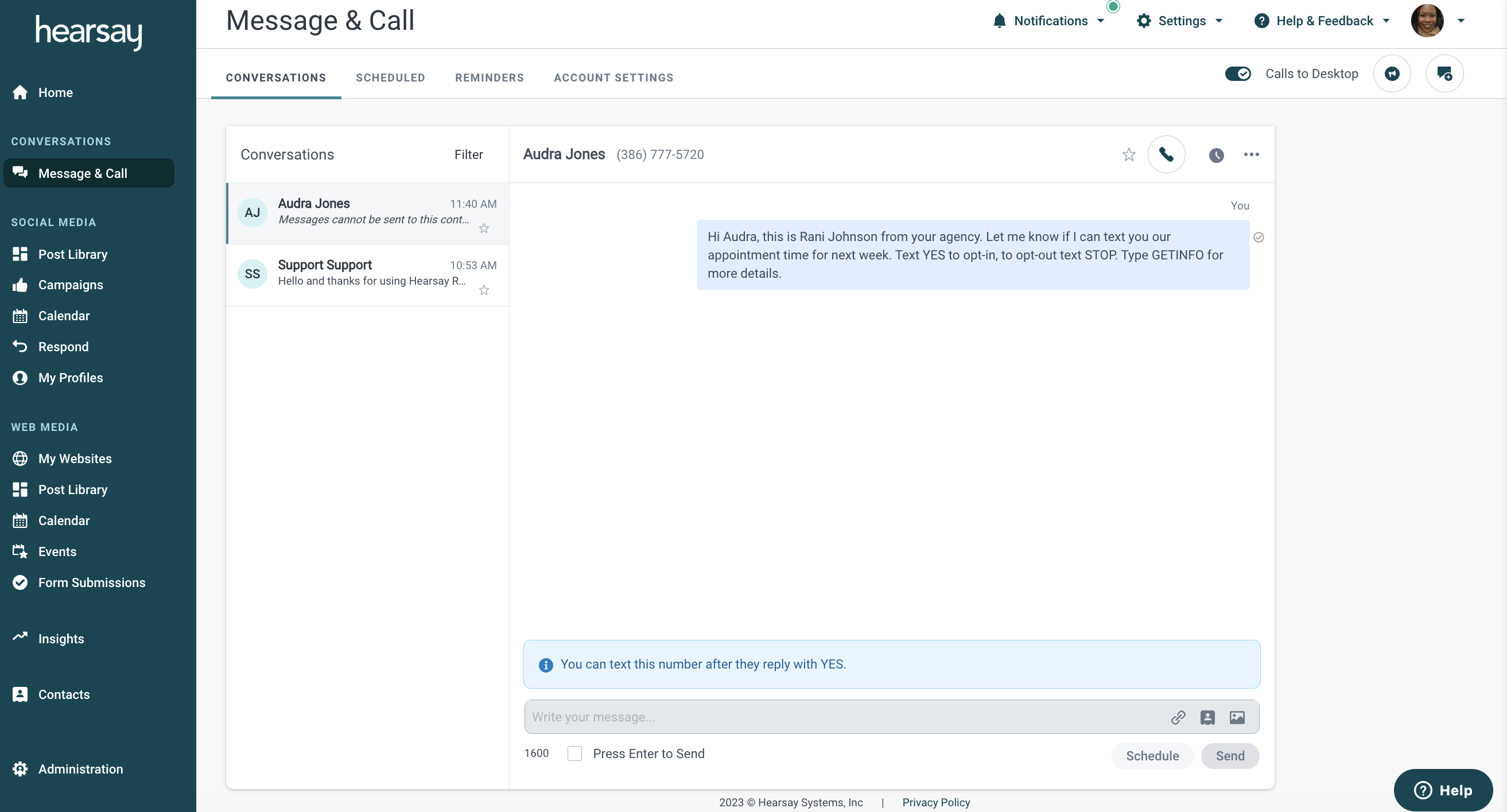Star the Audra Jones conversation header

point(1128,154)
